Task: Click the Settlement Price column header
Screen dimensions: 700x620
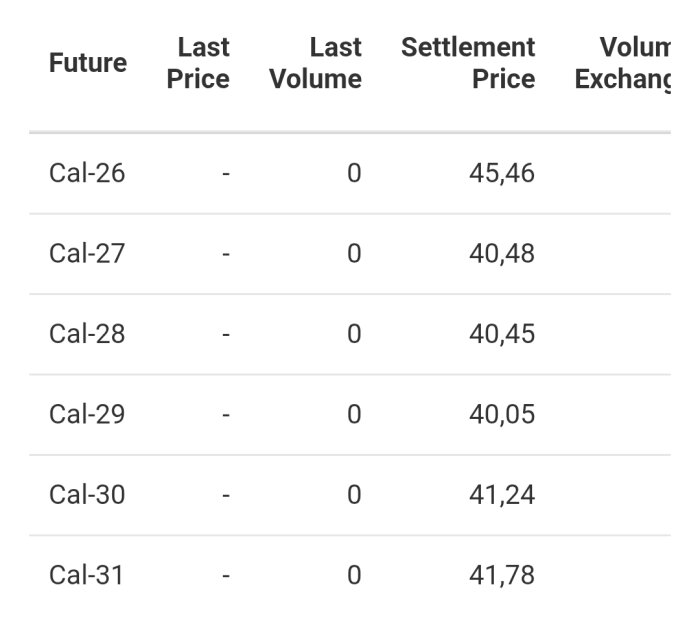Action: [468, 63]
